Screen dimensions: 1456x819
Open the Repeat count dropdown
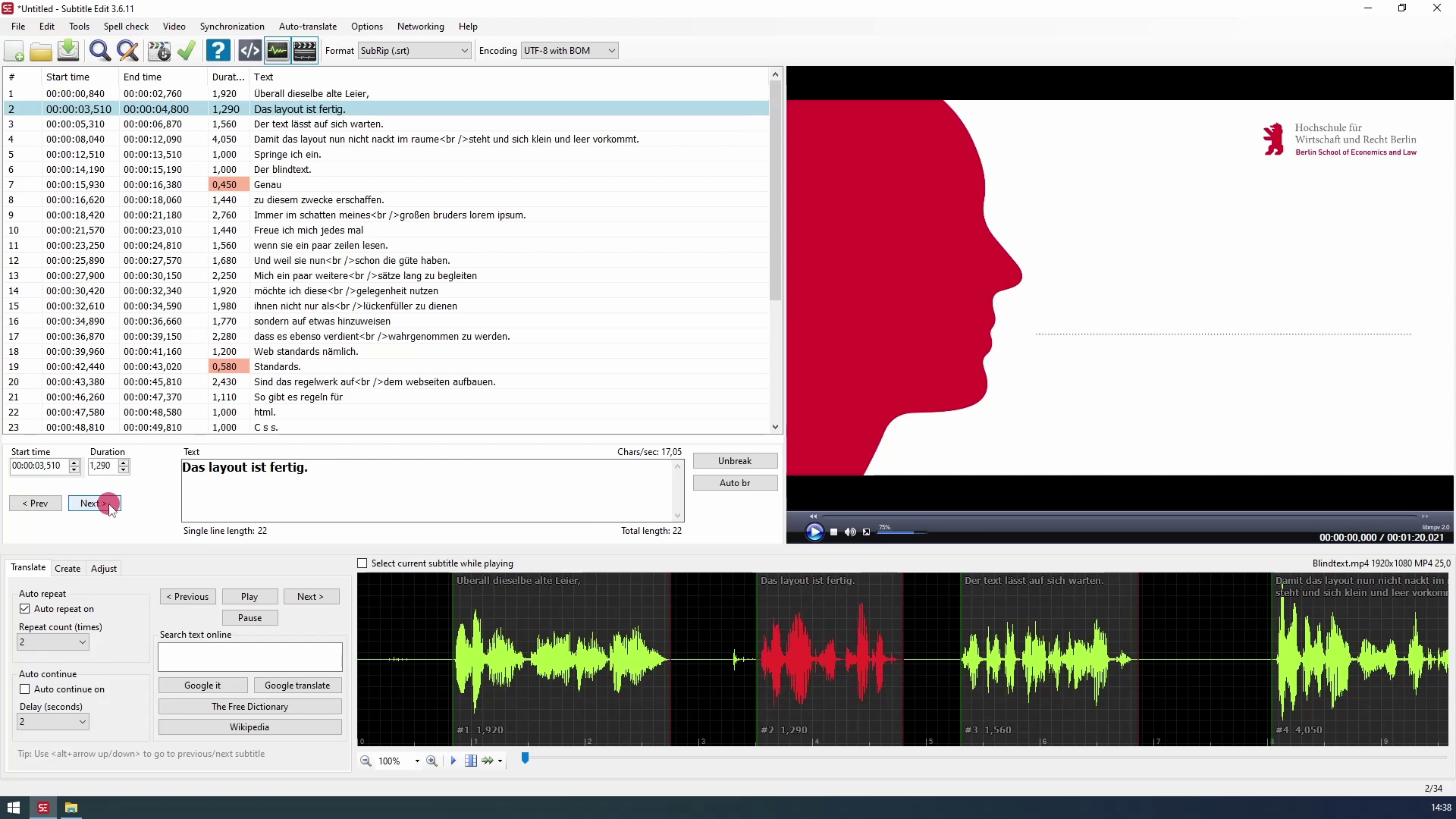pos(53,642)
